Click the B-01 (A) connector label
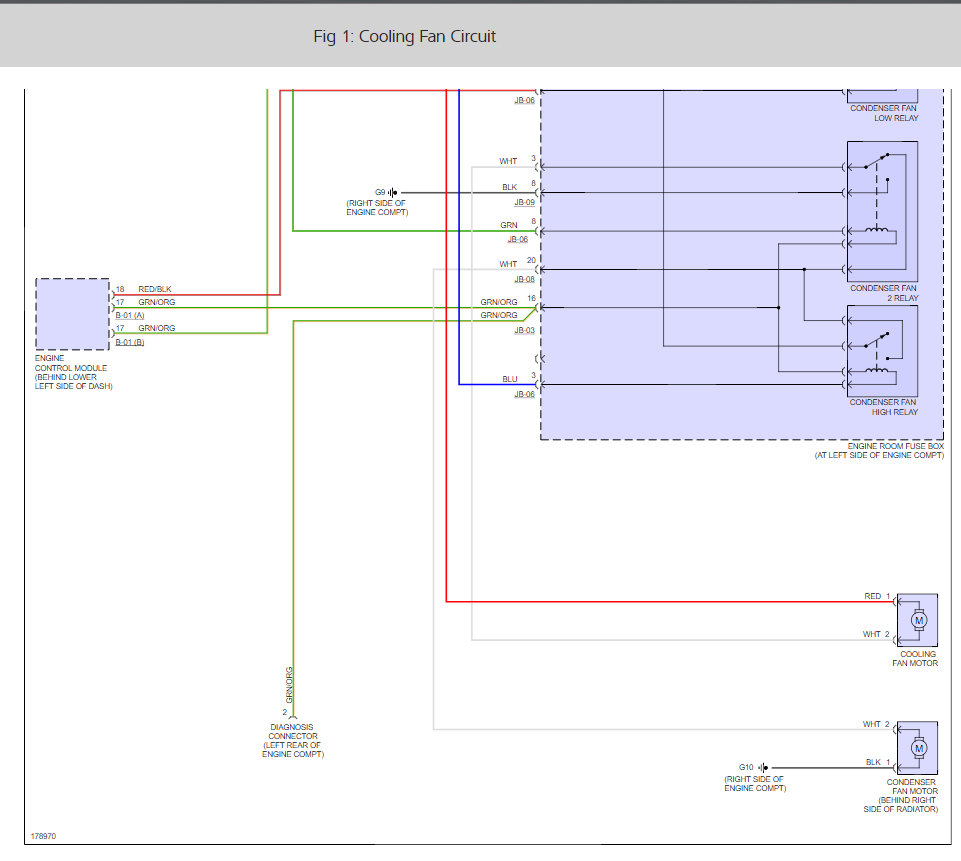Image resolution: width=961 pixels, height=861 pixels. click(130, 314)
